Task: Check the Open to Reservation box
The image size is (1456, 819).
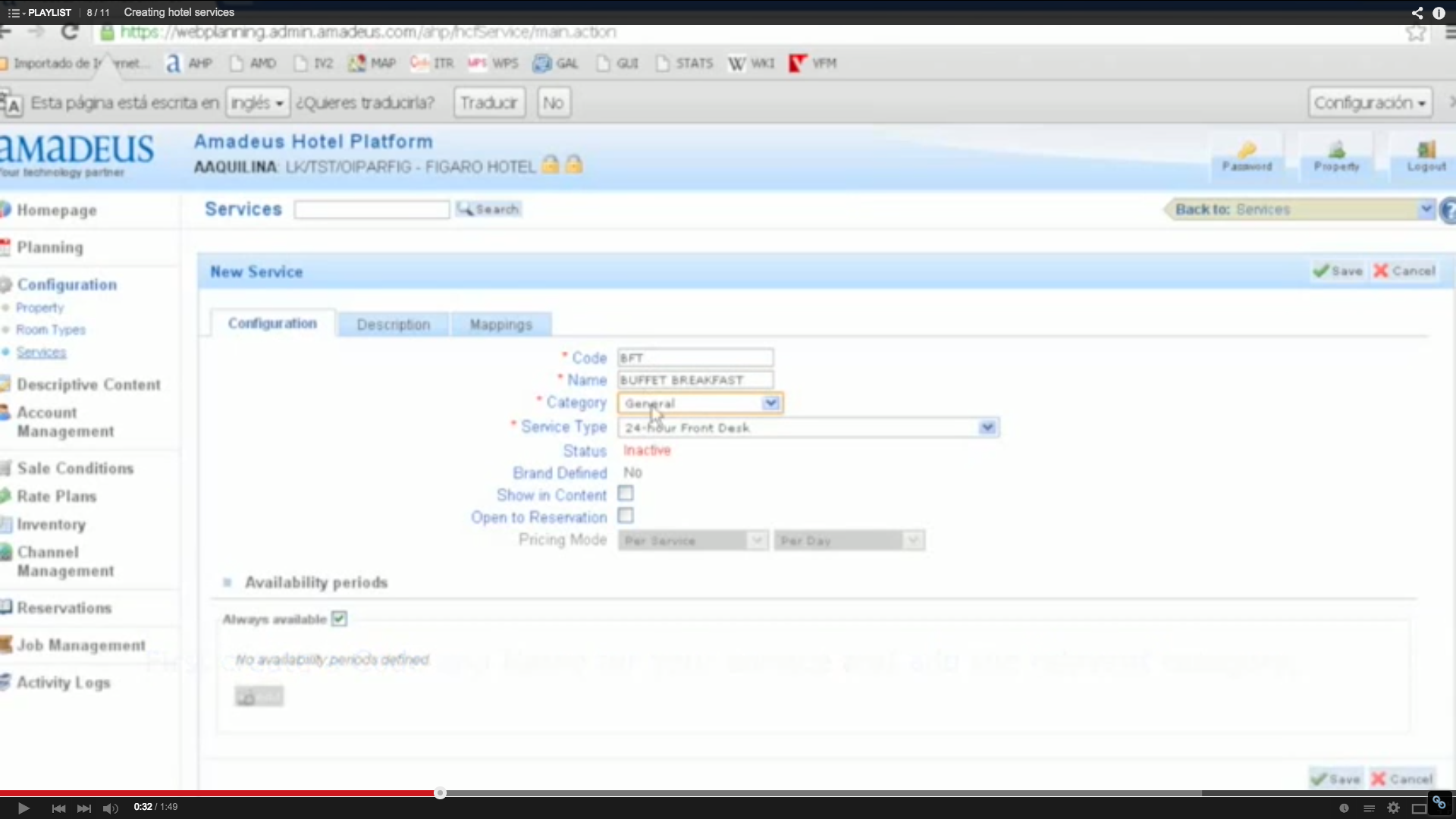Action: click(626, 516)
